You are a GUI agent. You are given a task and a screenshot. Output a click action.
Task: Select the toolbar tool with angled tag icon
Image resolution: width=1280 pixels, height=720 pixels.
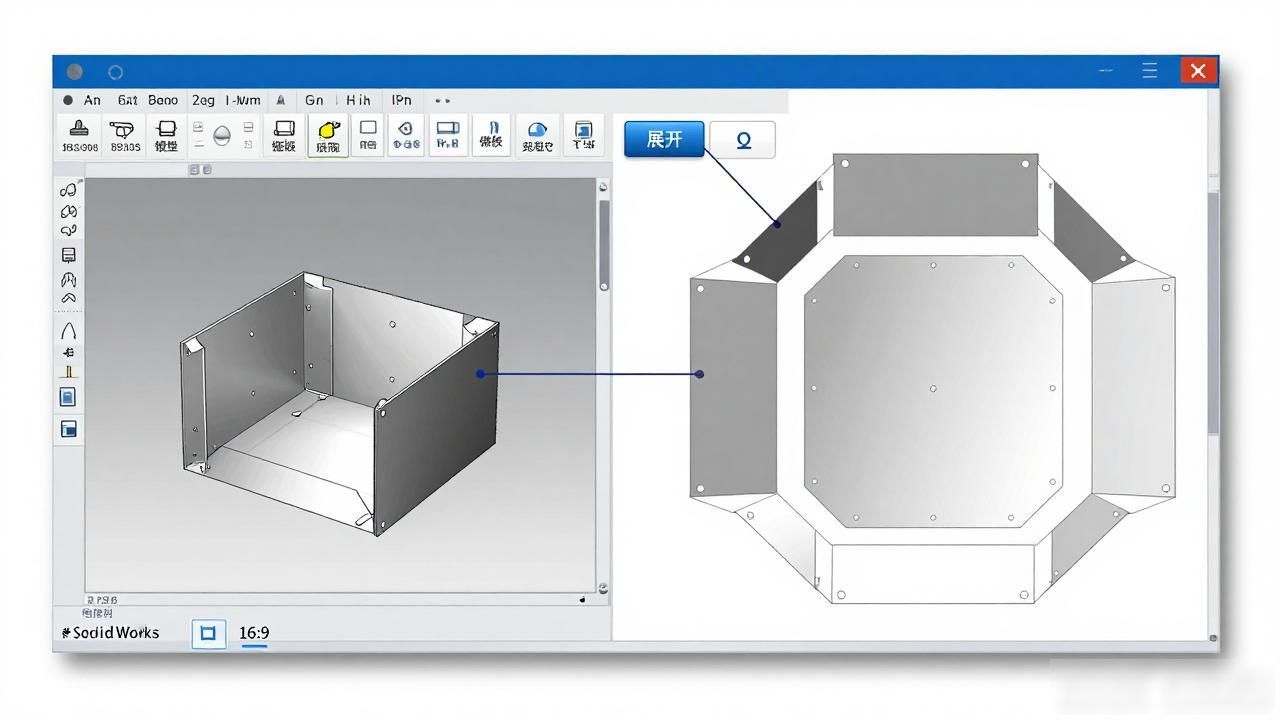[x=405, y=135]
